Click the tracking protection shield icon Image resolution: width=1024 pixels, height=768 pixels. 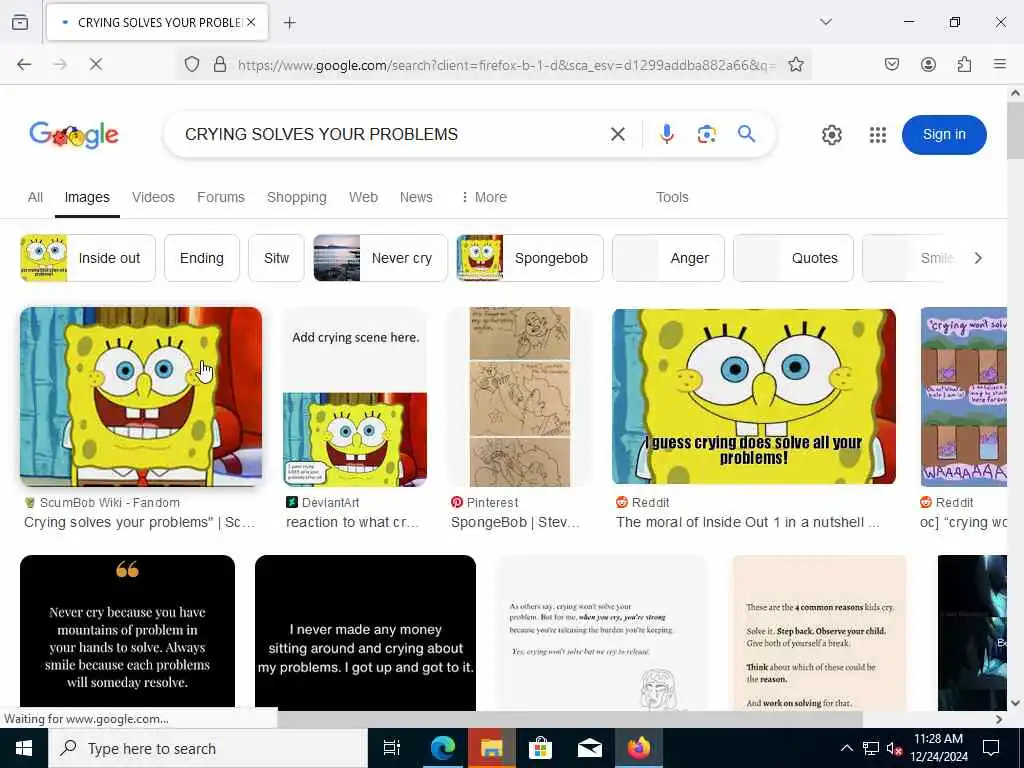191,64
